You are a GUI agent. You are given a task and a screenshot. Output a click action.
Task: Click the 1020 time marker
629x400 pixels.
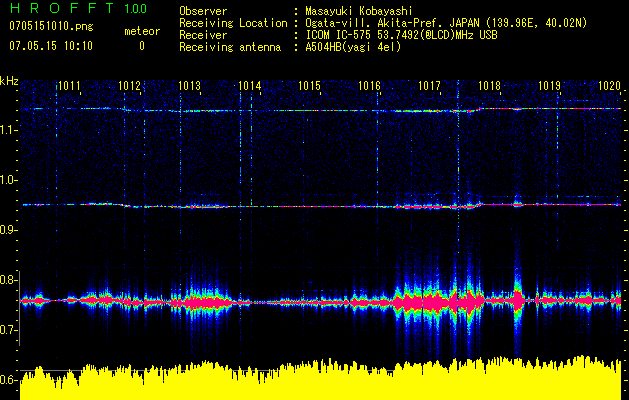tap(610, 87)
